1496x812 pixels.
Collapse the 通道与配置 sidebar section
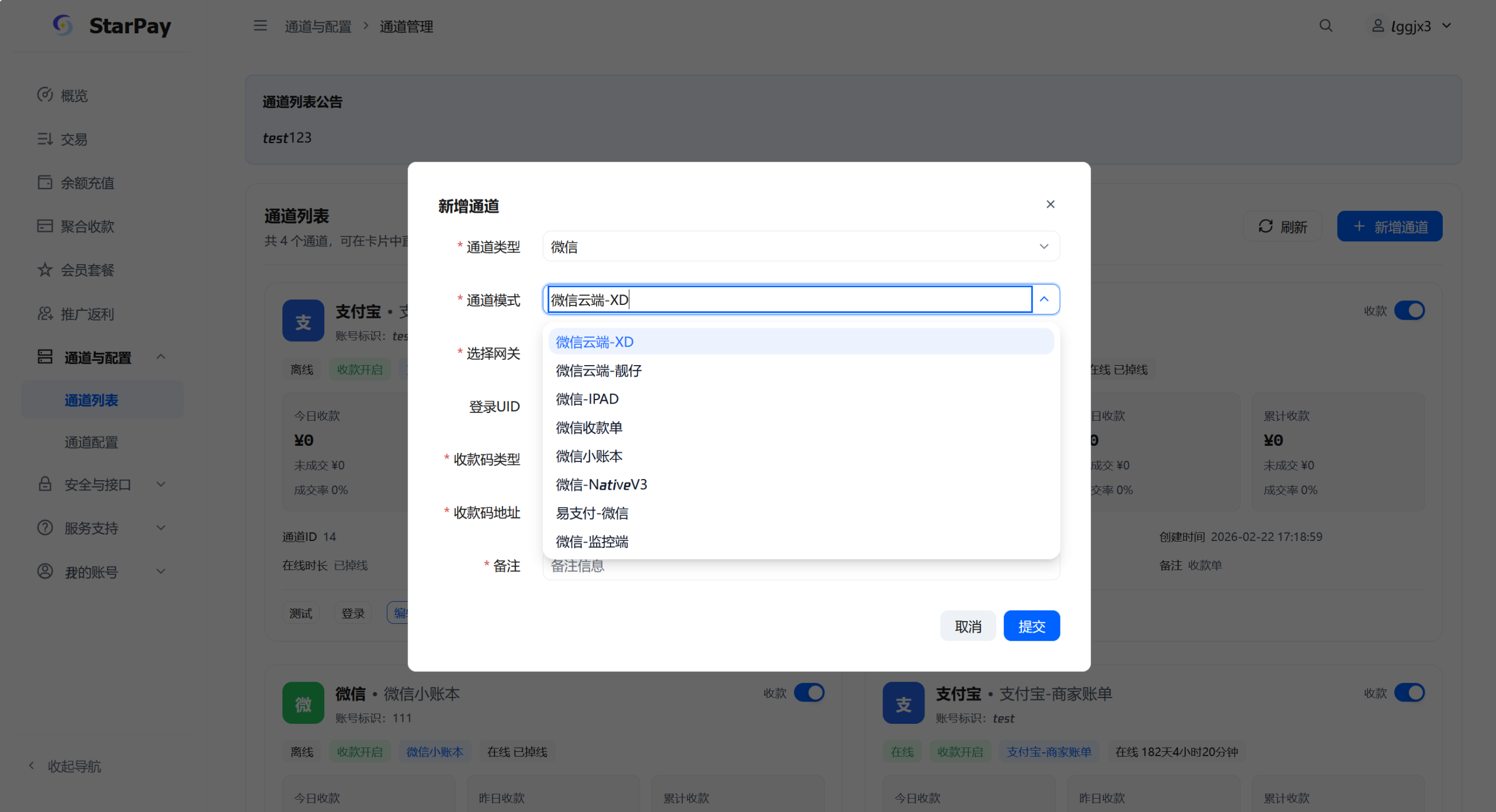(x=161, y=356)
